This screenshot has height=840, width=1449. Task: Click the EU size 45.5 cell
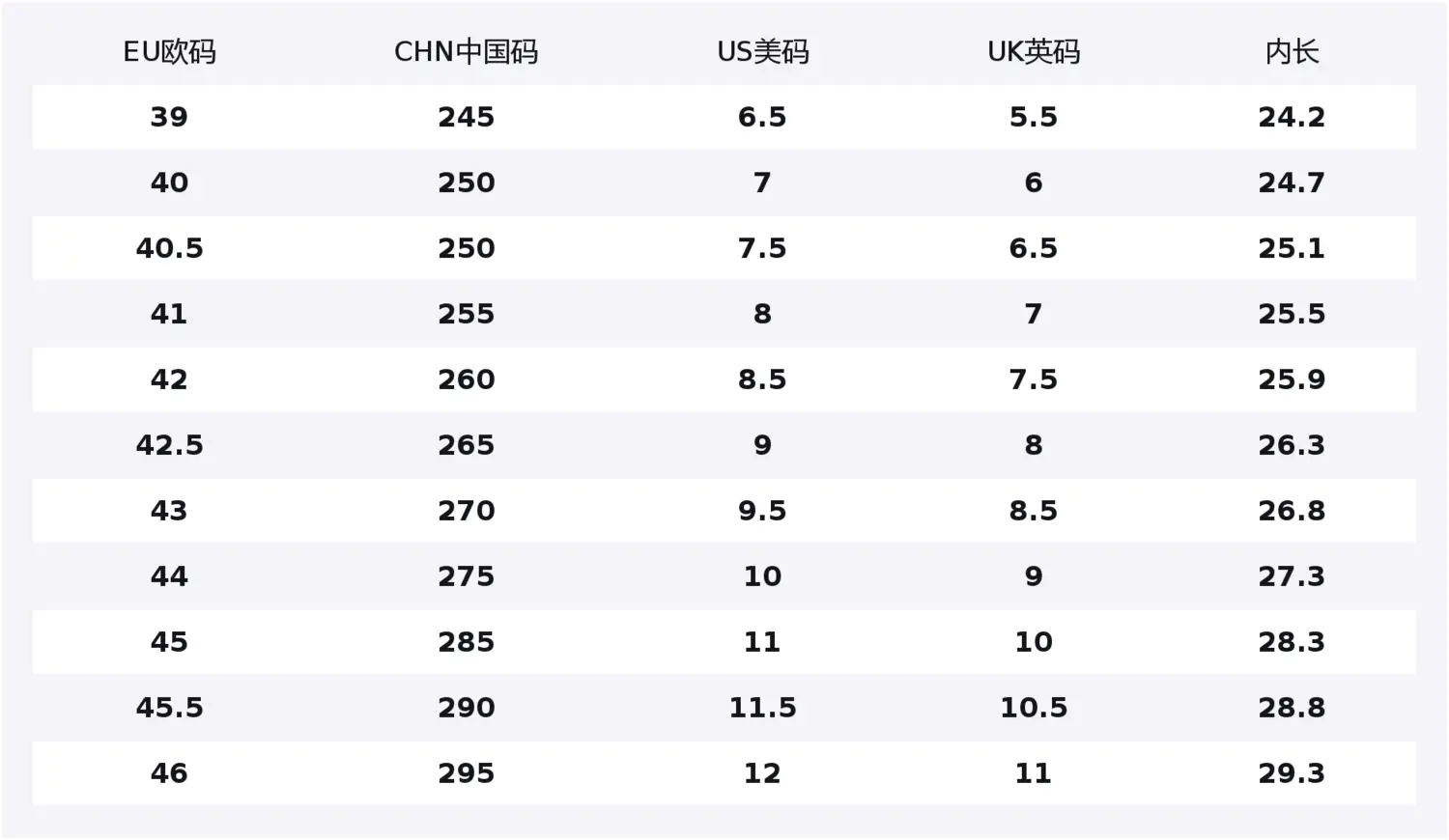pos(169,708)
